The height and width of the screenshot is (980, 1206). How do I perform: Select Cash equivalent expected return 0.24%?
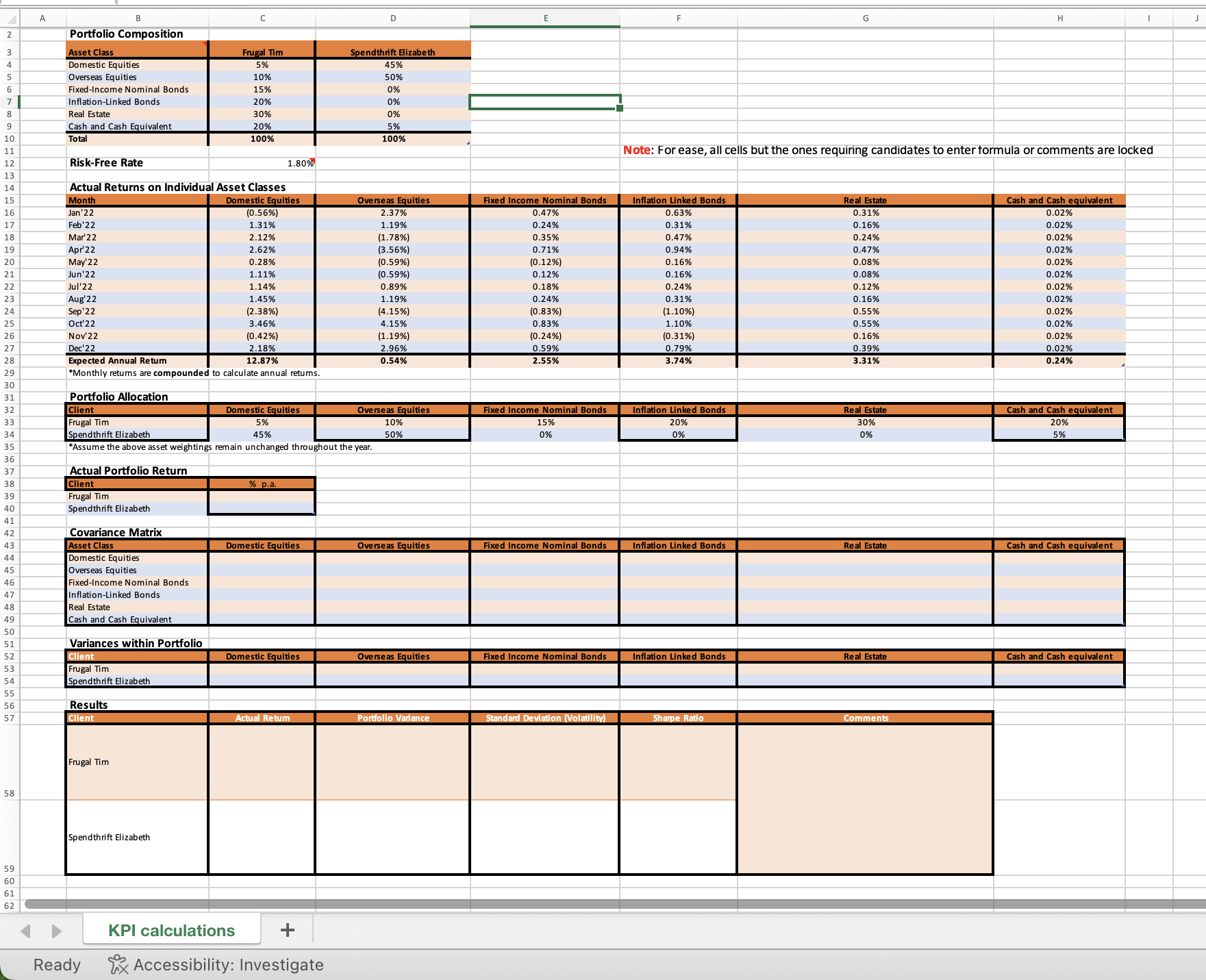tap(1059, 360)
